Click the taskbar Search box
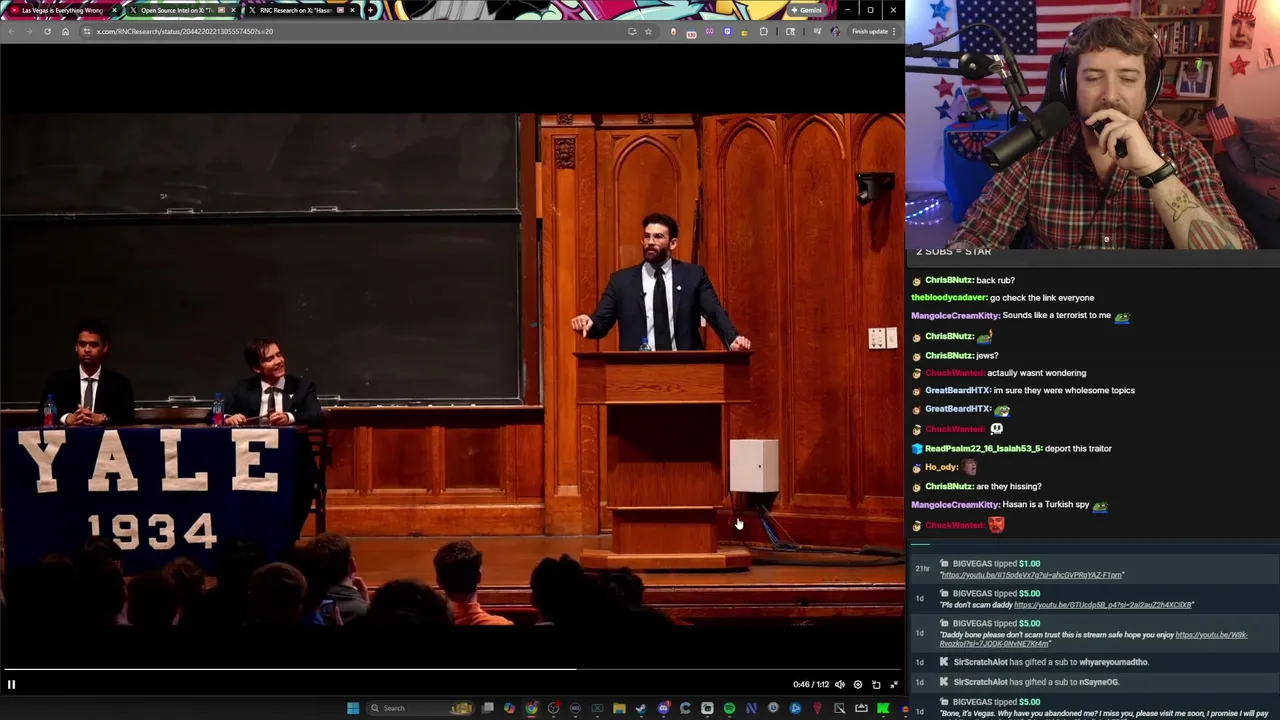1280x720 pixels. pyautogui.click(x=420, y=708)
